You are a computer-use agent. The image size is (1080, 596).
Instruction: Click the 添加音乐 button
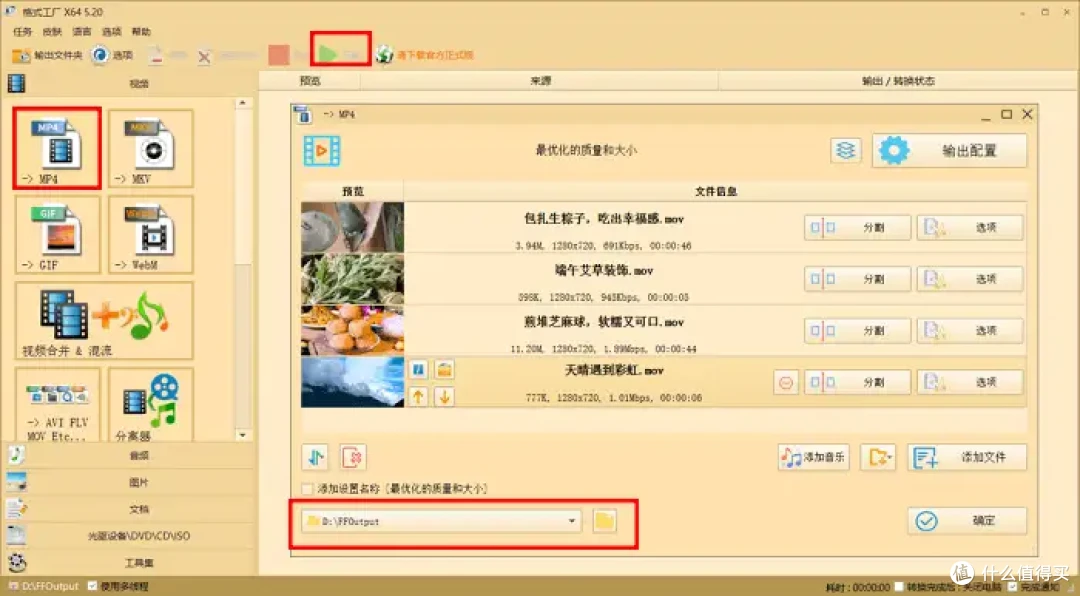pos(813,457)
